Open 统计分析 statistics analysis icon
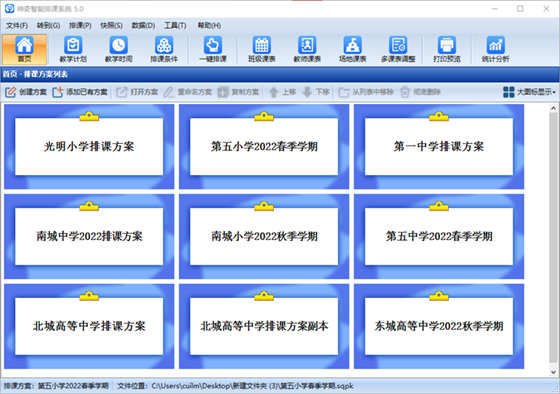Screen dimensions: 560x394 (x=495, y=49)
